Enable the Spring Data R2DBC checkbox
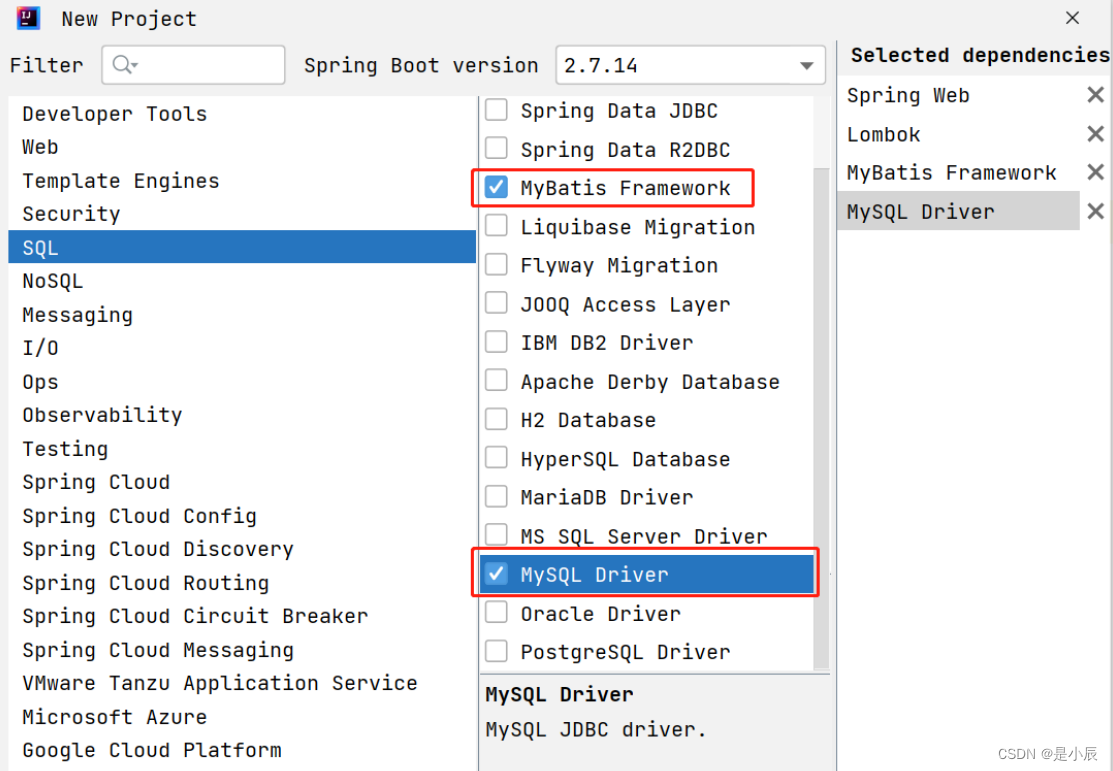Image resolution: width=1113 pixels, height=771 pixels. [x=496, y=148]
